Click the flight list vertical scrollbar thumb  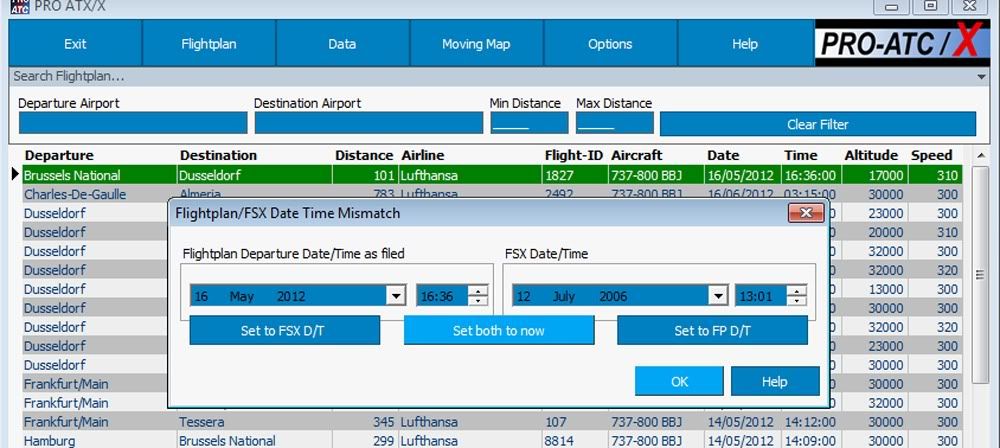pos(981,274)
